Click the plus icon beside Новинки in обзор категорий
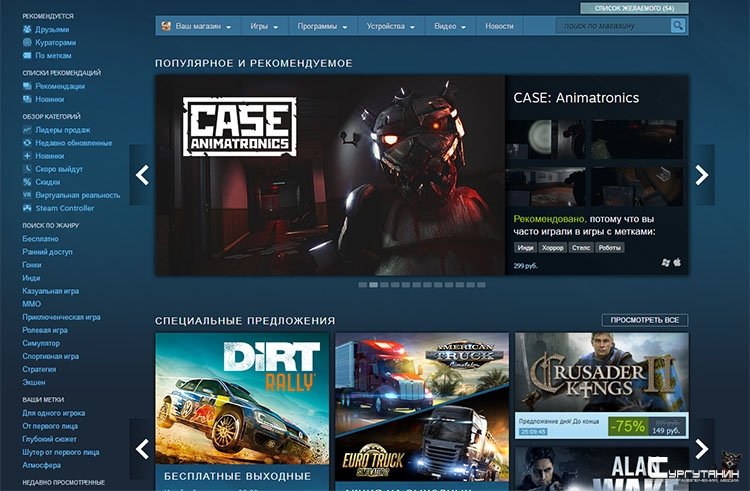The width and height of the screenshot is (750, 491). coord(27,156)
